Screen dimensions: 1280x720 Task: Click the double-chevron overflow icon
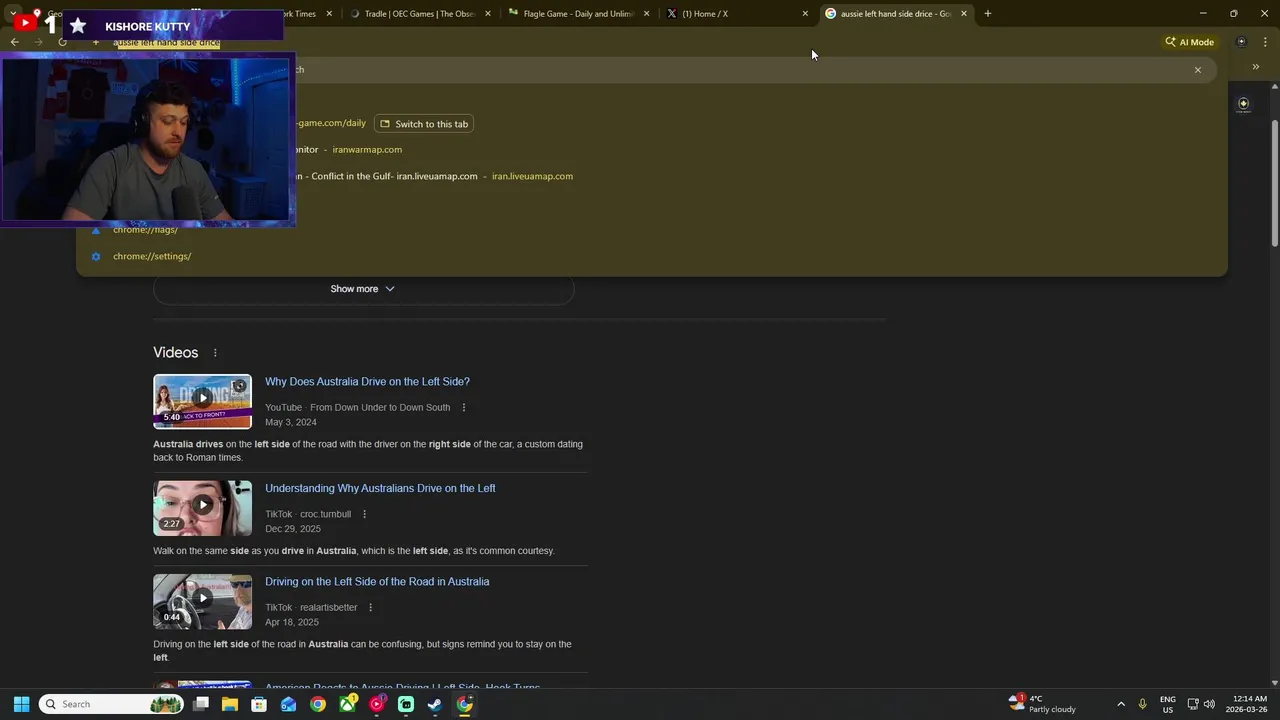1256,67
